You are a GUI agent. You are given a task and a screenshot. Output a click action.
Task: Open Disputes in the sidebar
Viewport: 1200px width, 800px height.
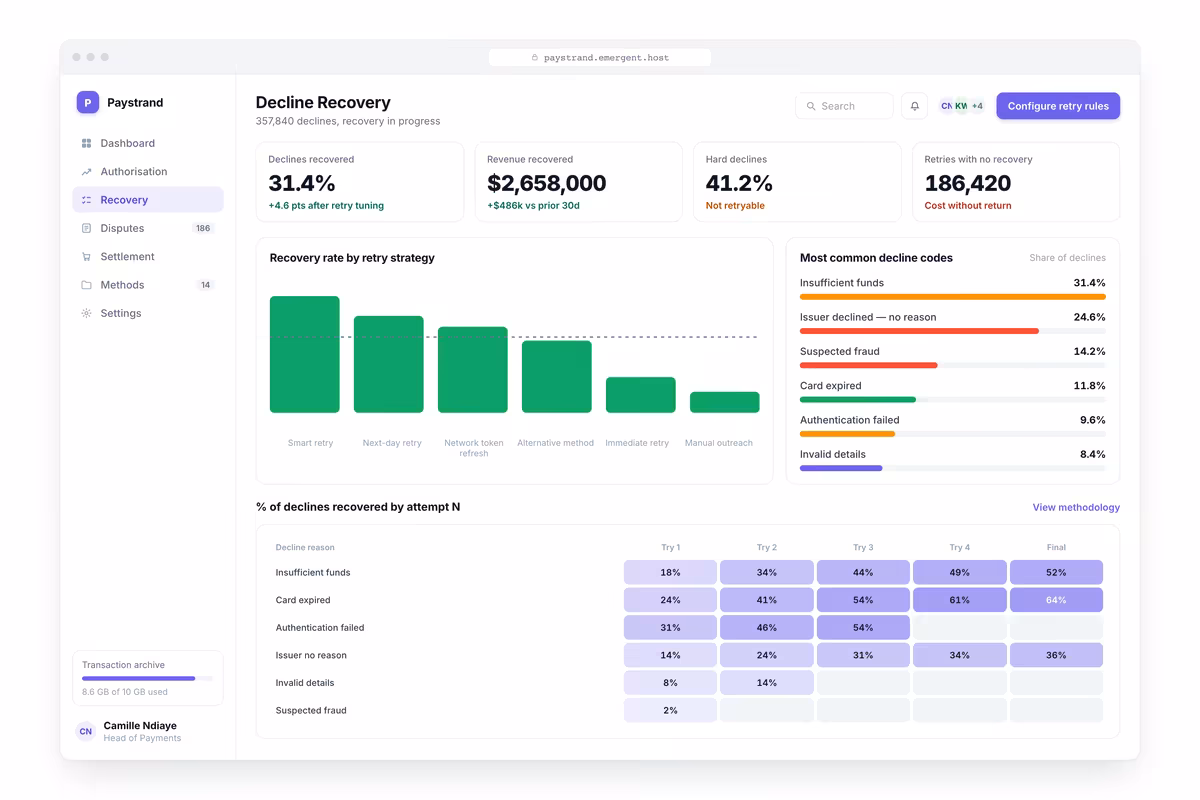tap(148, 228)
